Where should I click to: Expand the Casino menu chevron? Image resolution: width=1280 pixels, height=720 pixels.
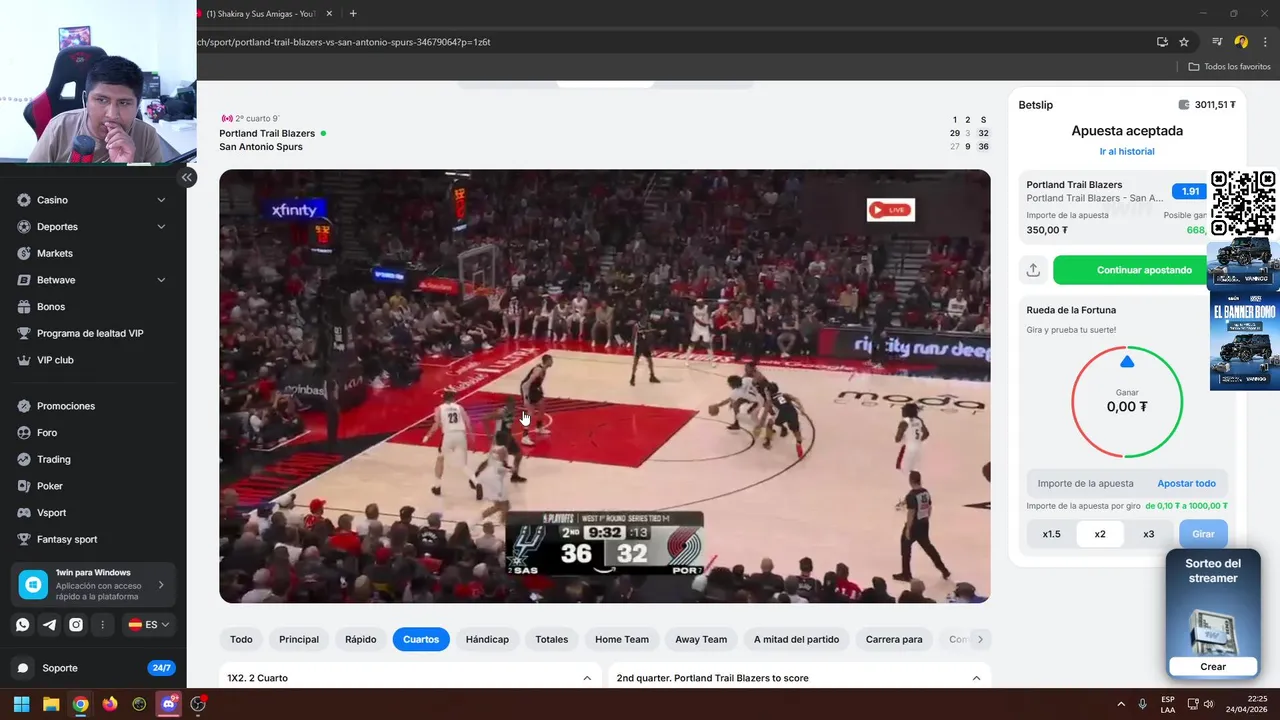tap(161, 200)
